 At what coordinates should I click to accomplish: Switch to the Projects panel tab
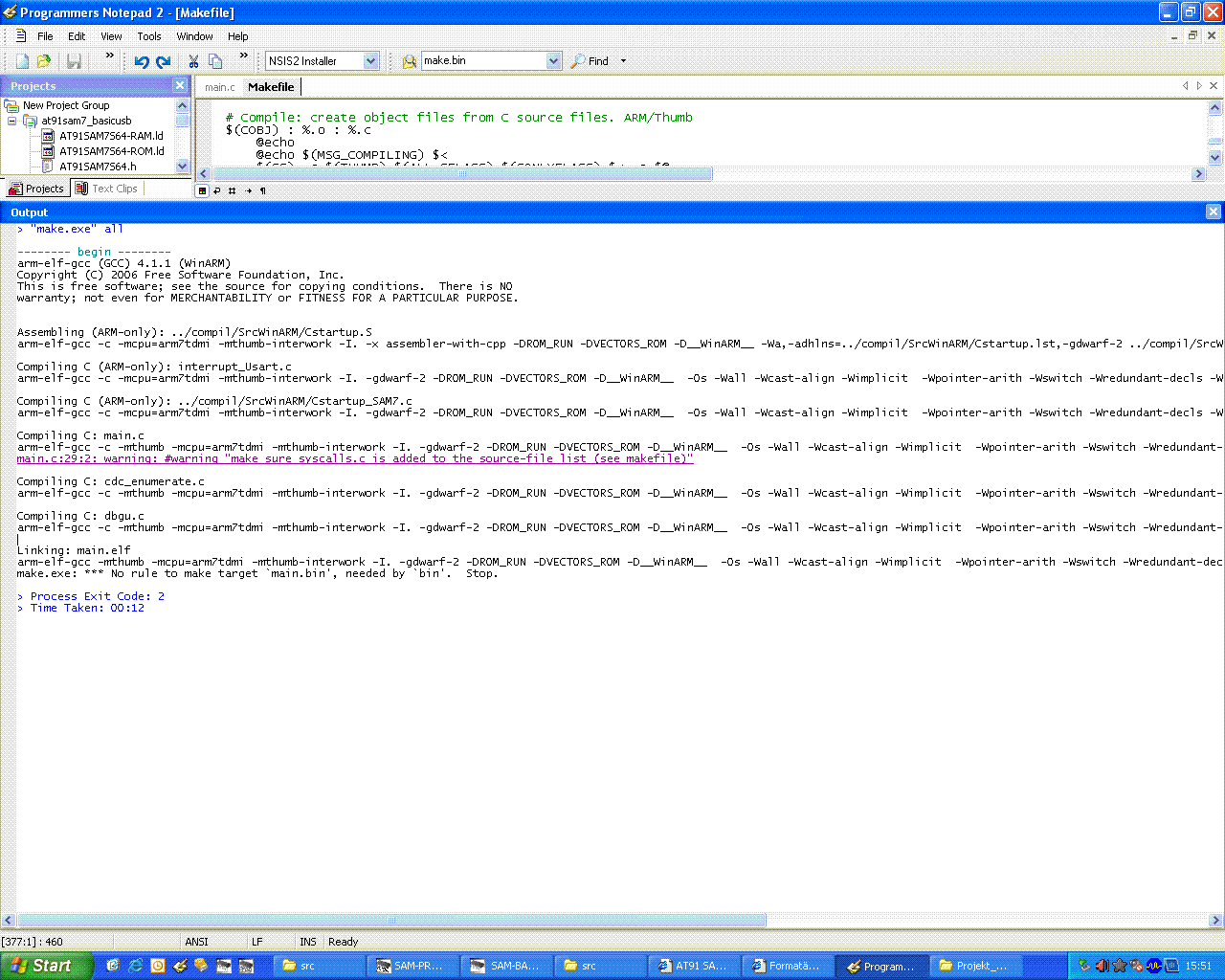tap(36, 189)
